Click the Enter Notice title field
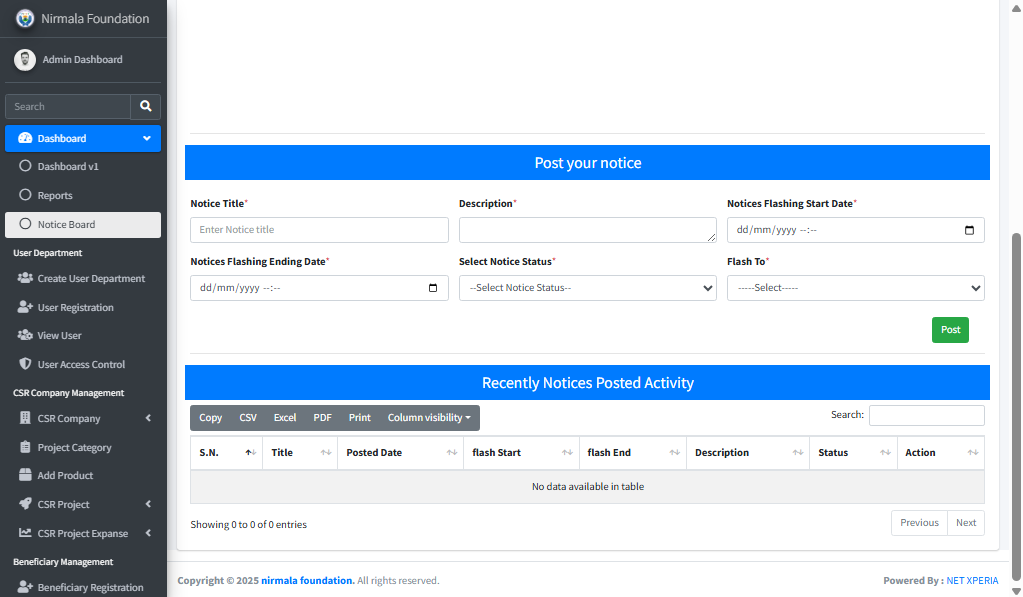This screenshot has height=597, width=1023. [x=319, y=230]
